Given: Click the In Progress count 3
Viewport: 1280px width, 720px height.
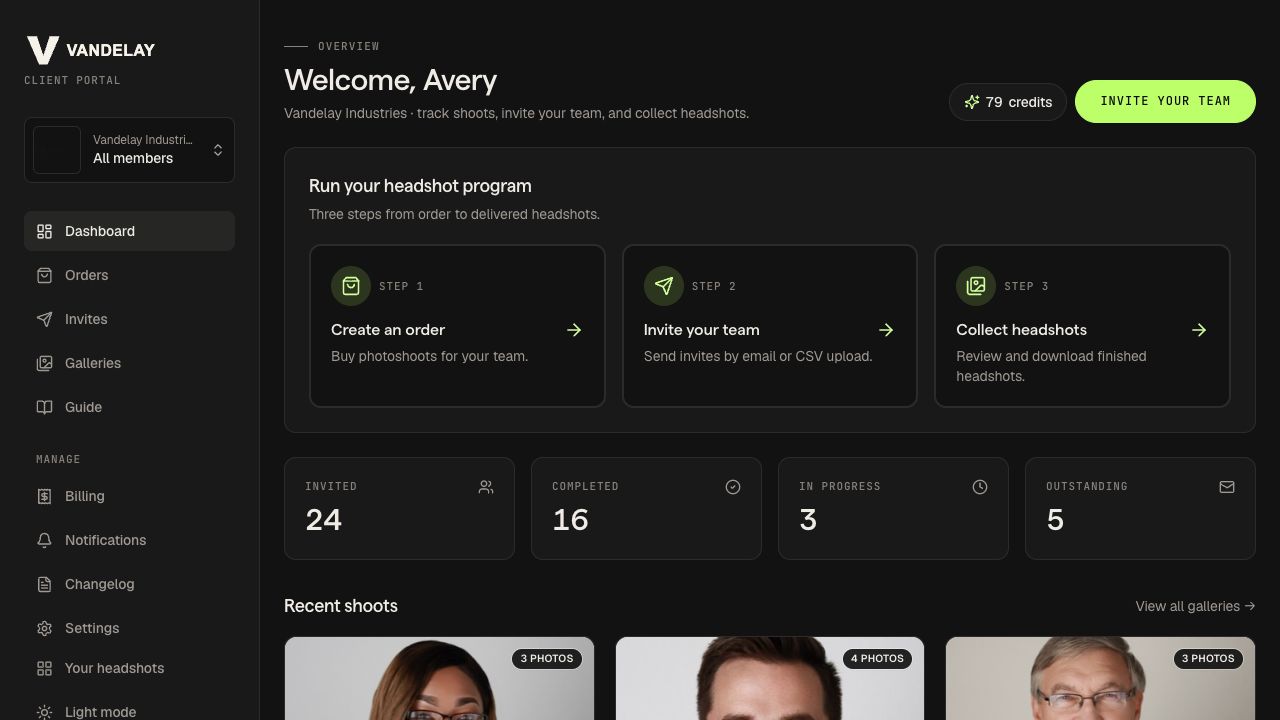Looking at the screenshot, I should point(808,520).
